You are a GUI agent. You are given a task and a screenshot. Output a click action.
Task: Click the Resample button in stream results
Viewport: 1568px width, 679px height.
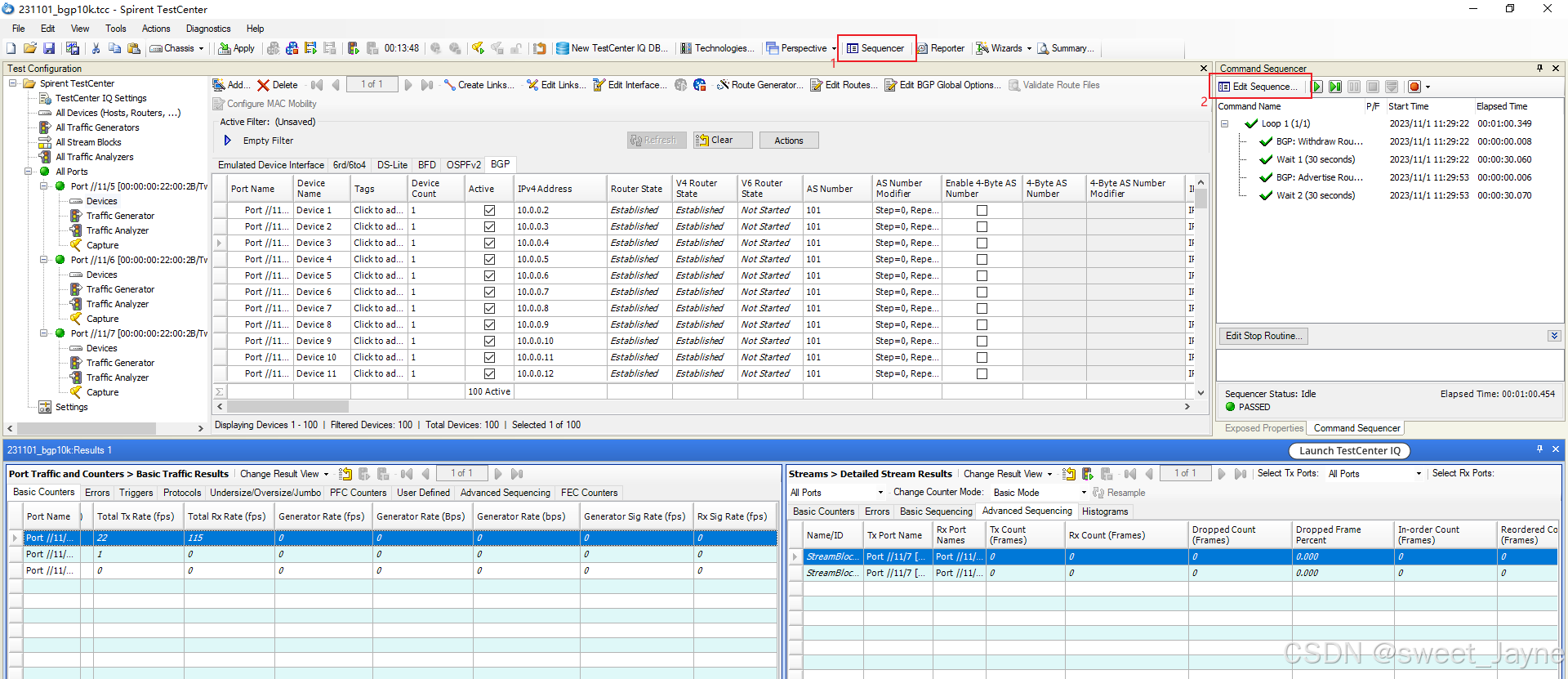[1119, 493]
